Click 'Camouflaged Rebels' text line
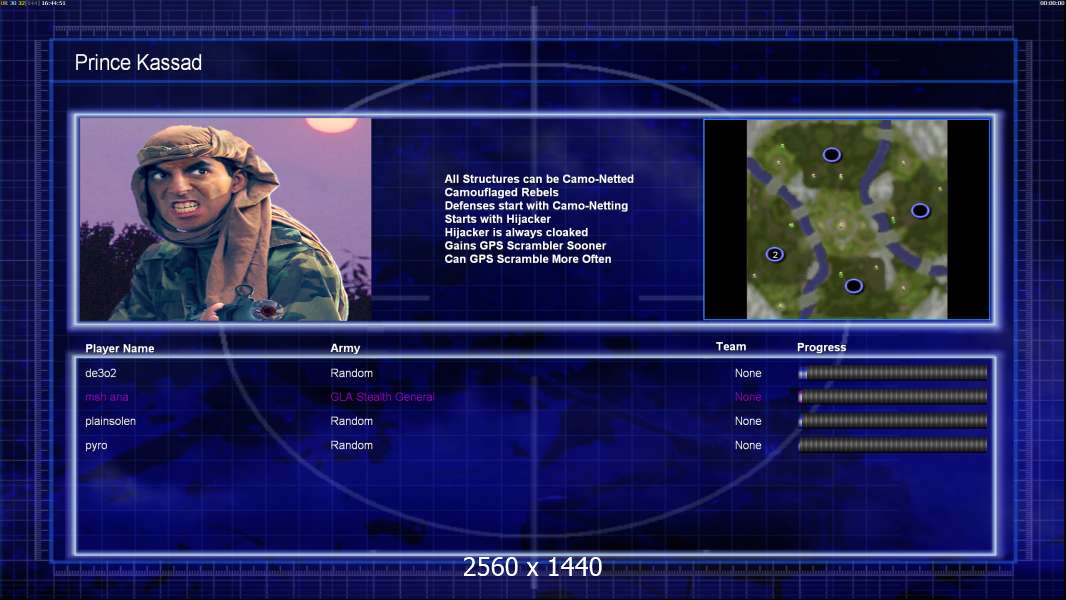The width and height of the screenshot is (1066, 600). 501,192
